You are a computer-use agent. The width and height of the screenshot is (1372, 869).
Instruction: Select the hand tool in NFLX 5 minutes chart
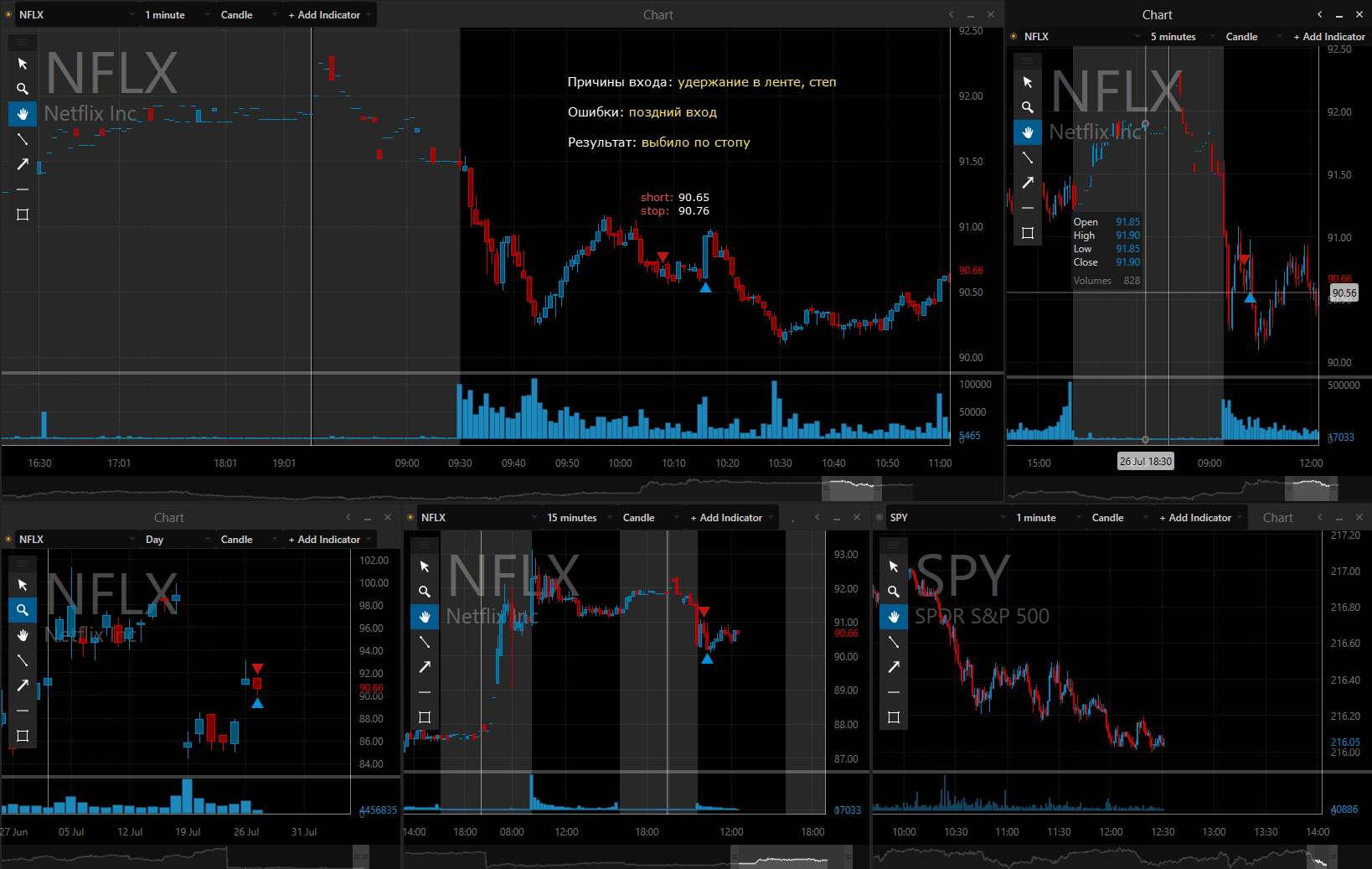coord(1028,132)
